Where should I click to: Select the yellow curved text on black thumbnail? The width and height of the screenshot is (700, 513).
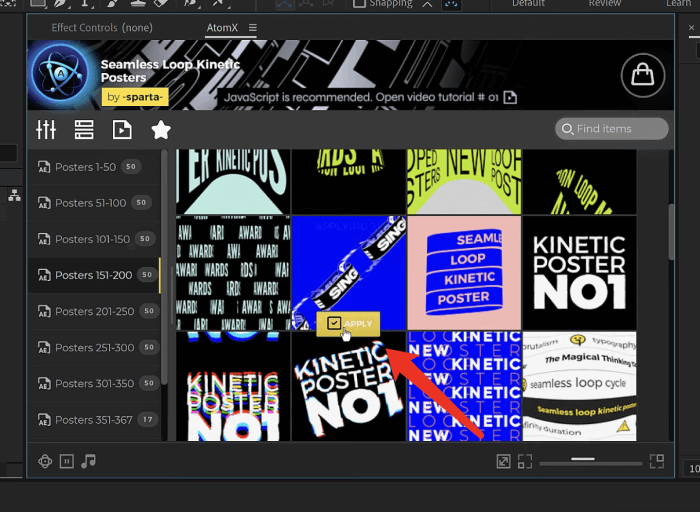pyautogui.click(x=348, y=182)
